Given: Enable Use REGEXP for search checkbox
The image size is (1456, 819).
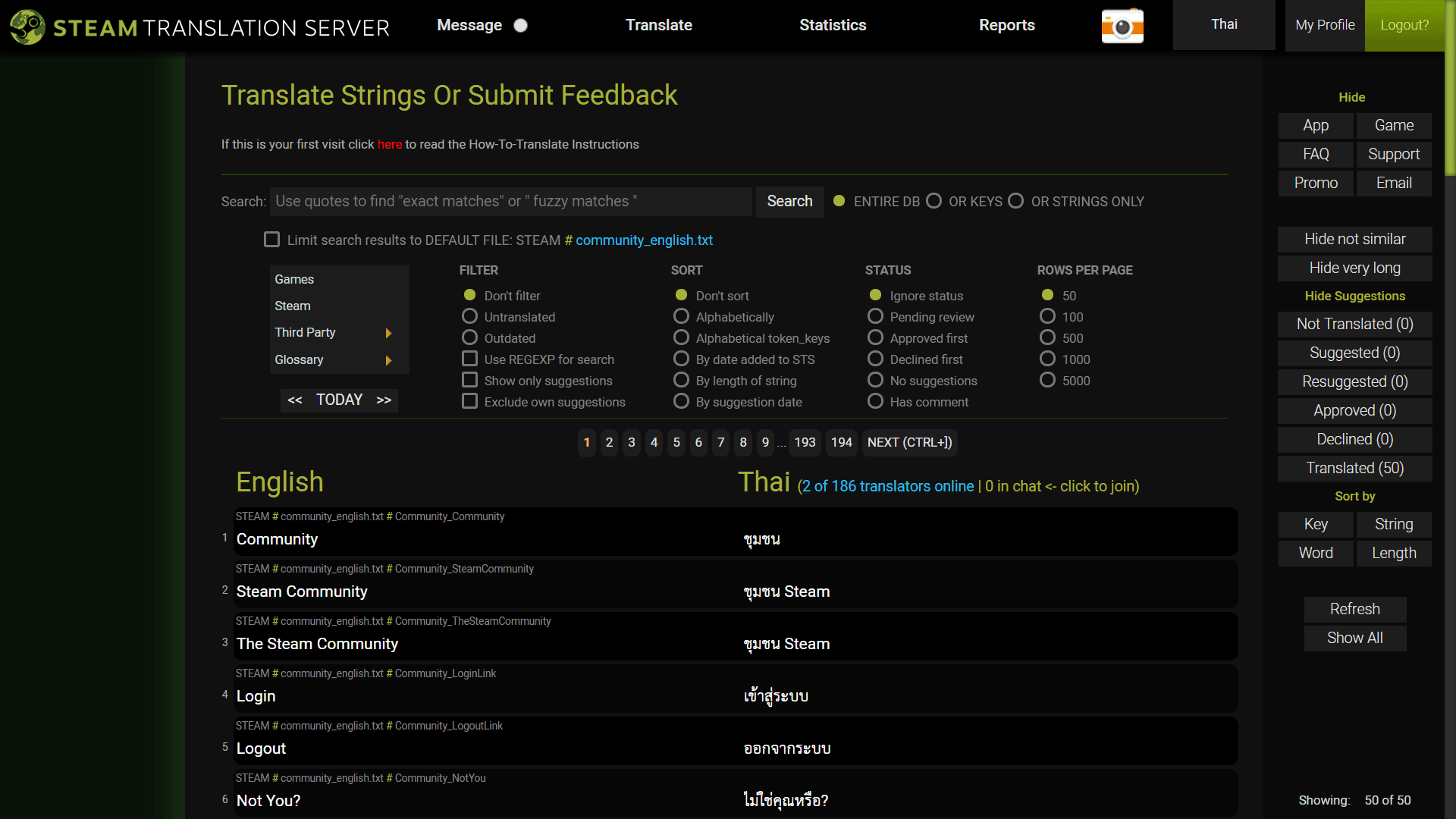Looking at the screenshot, I should pos(469,359).
